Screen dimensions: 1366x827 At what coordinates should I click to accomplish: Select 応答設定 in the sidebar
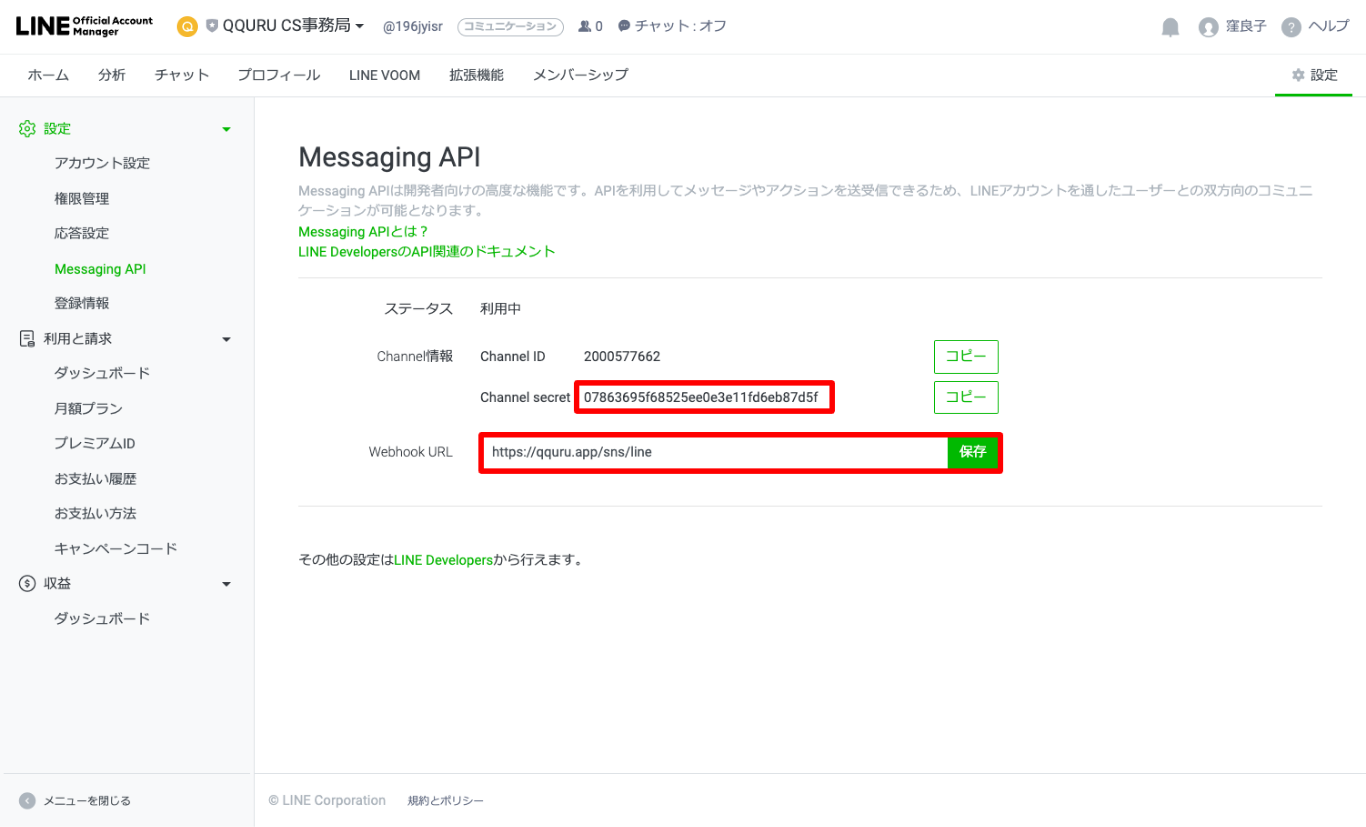click(82, 233)
